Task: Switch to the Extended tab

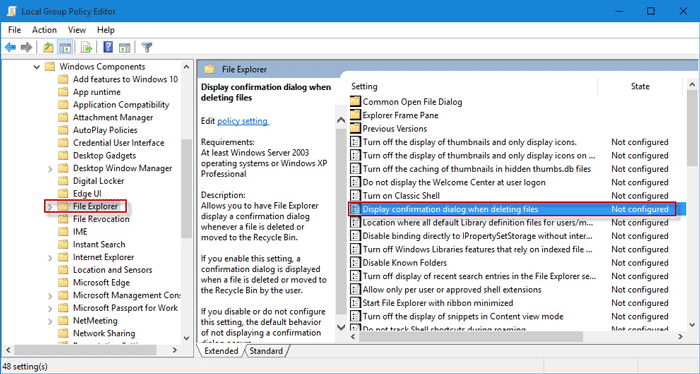Action: tap(221, 351)
